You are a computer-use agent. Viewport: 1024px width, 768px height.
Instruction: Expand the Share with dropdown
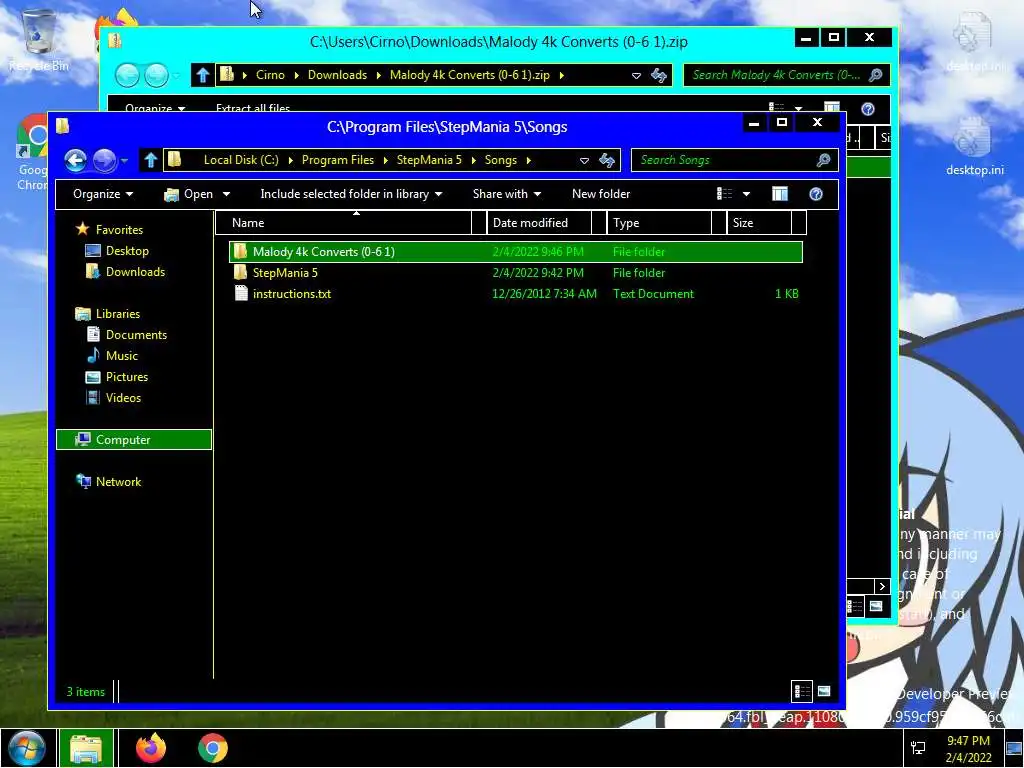507,194
